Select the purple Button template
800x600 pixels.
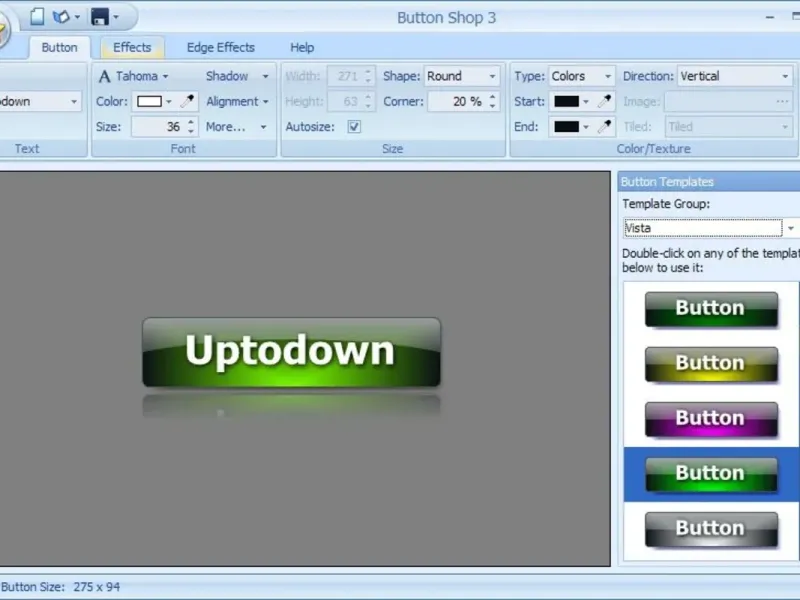(x=711, y=419)
